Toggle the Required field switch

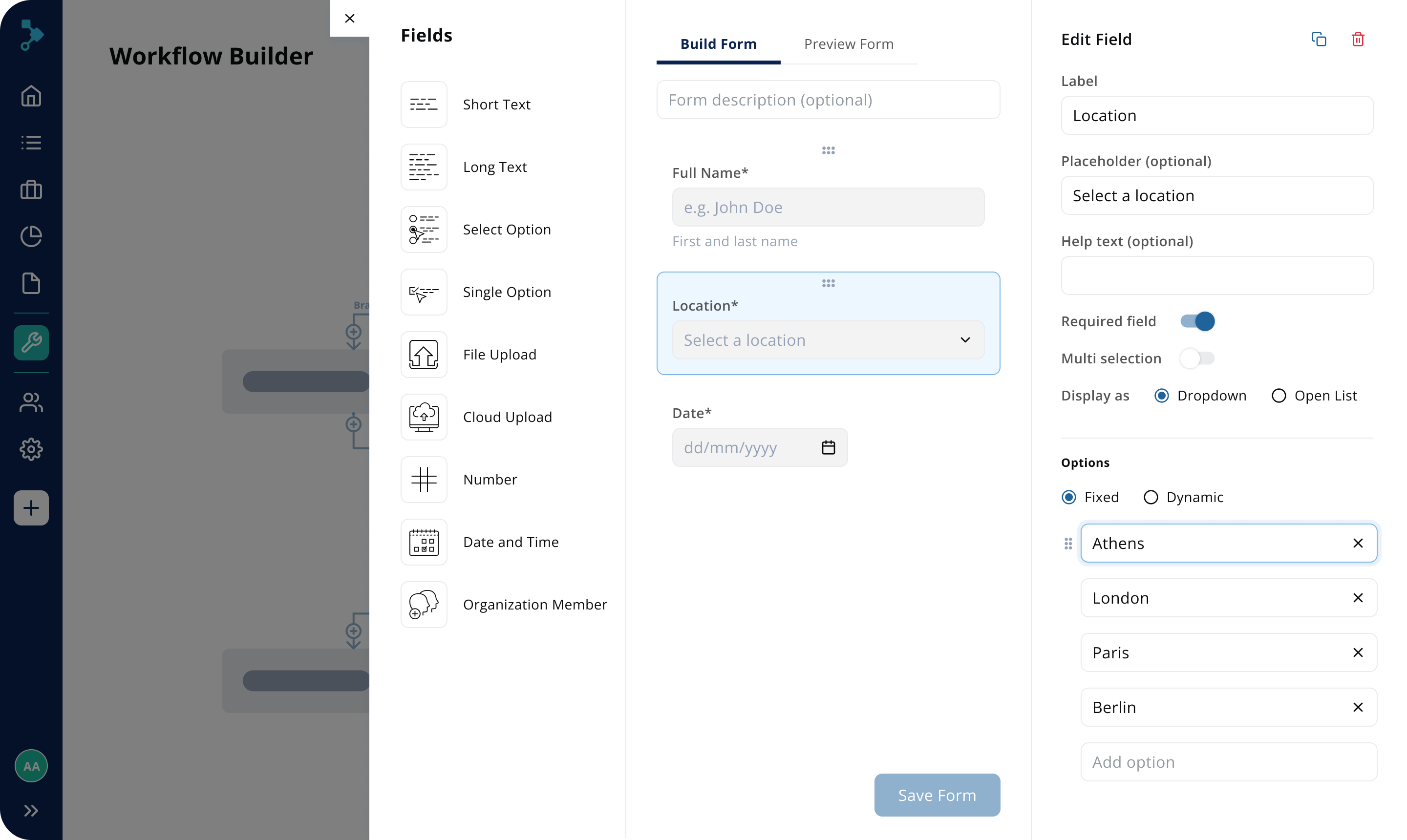[x=1197, y=321]
